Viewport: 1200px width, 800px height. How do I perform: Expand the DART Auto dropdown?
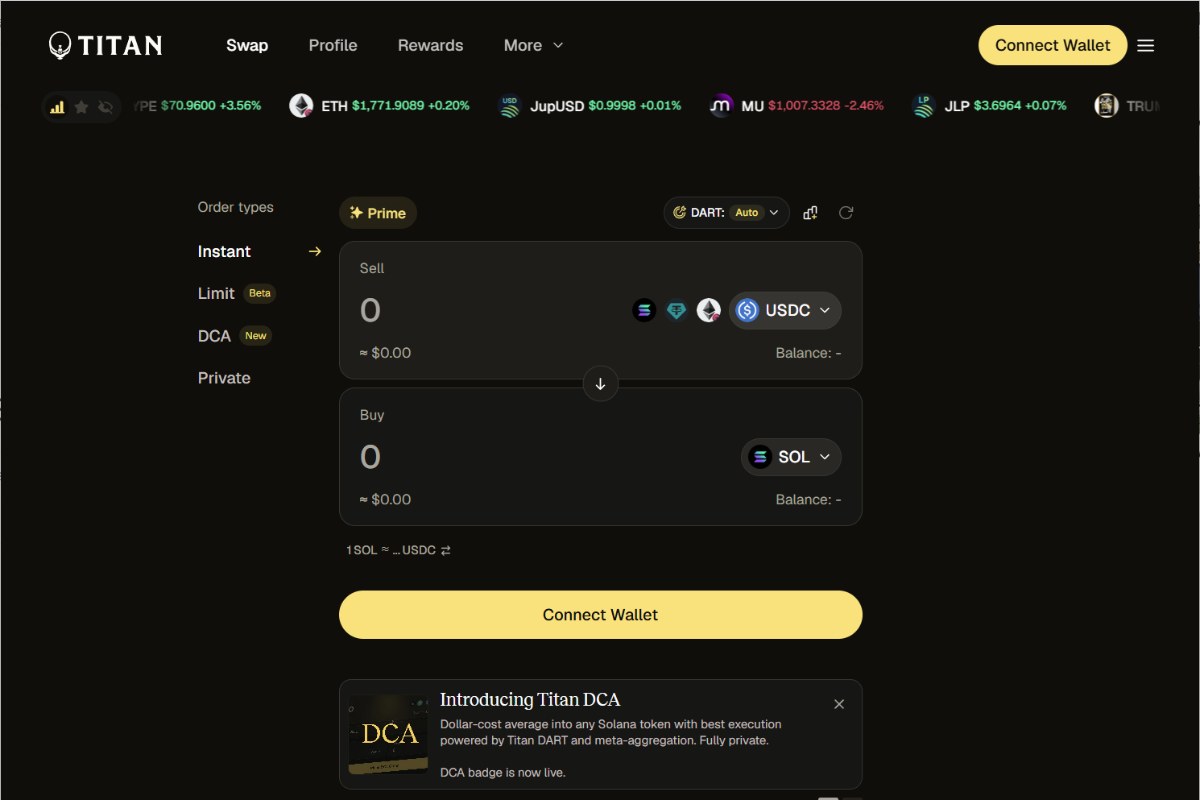(727, 213)
